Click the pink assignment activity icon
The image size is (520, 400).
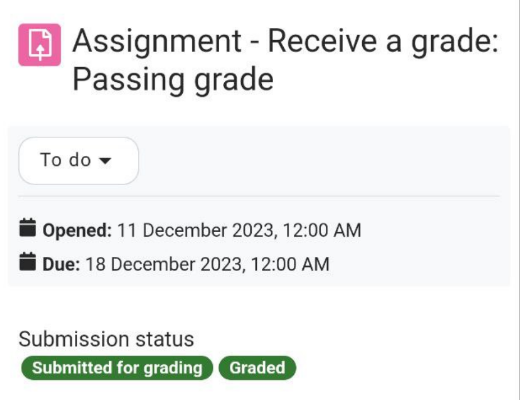40,45
